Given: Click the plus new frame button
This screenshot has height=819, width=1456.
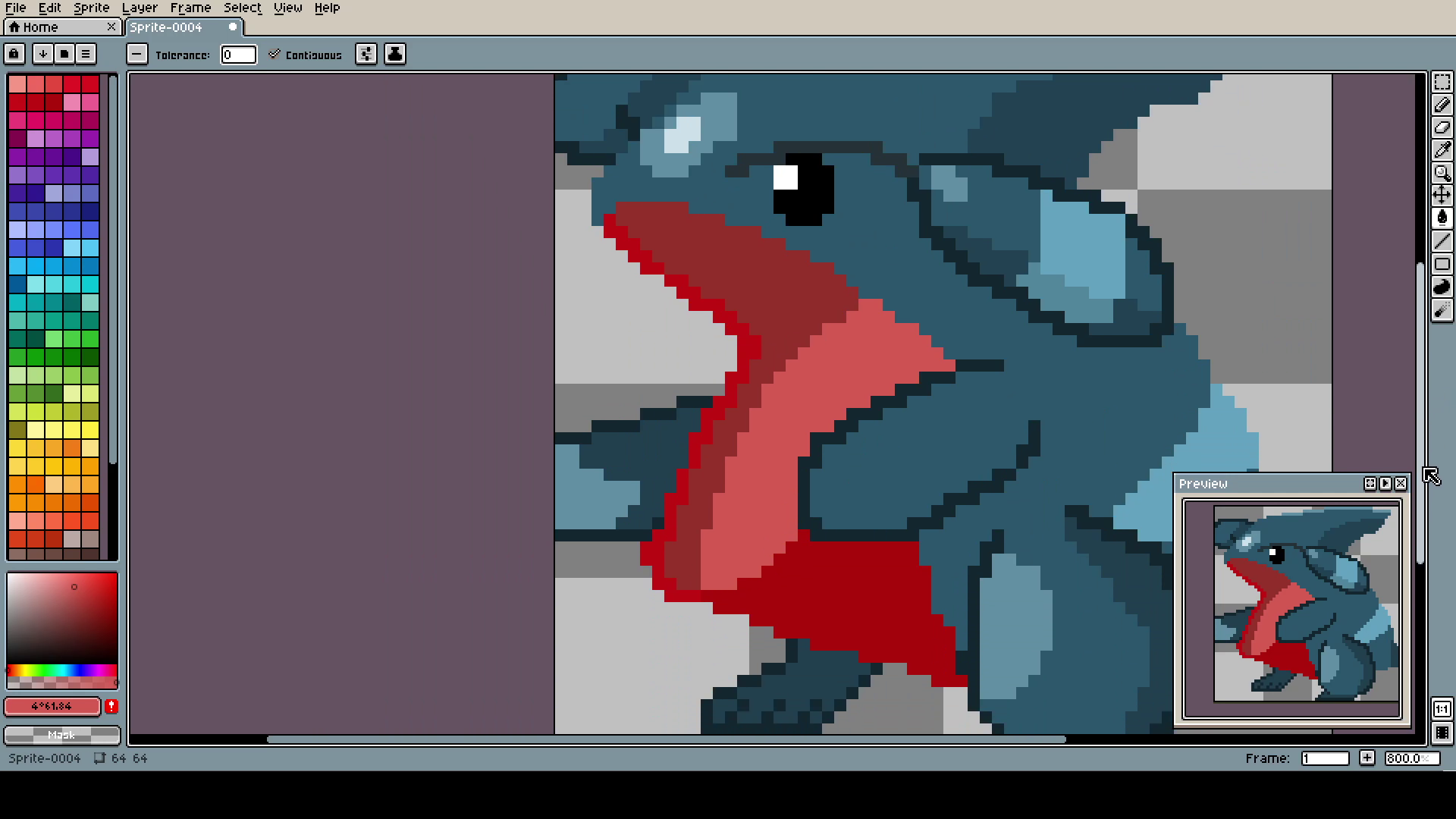Looking at the screenshot, I should coord(1367,758).
